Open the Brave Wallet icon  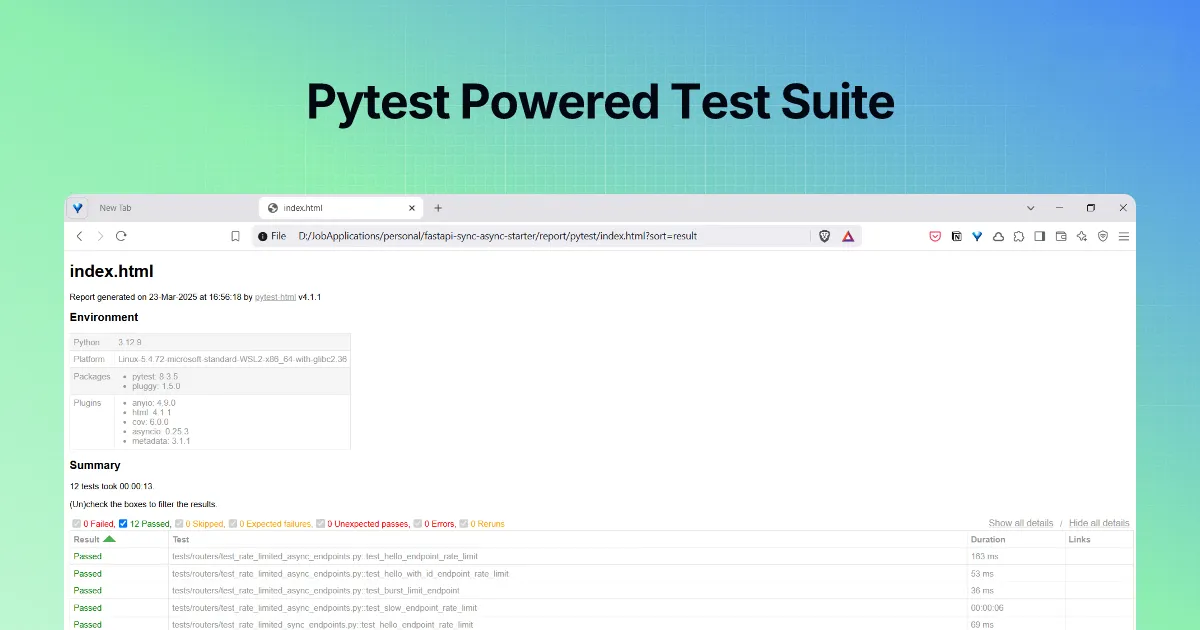click(1061, 236)
